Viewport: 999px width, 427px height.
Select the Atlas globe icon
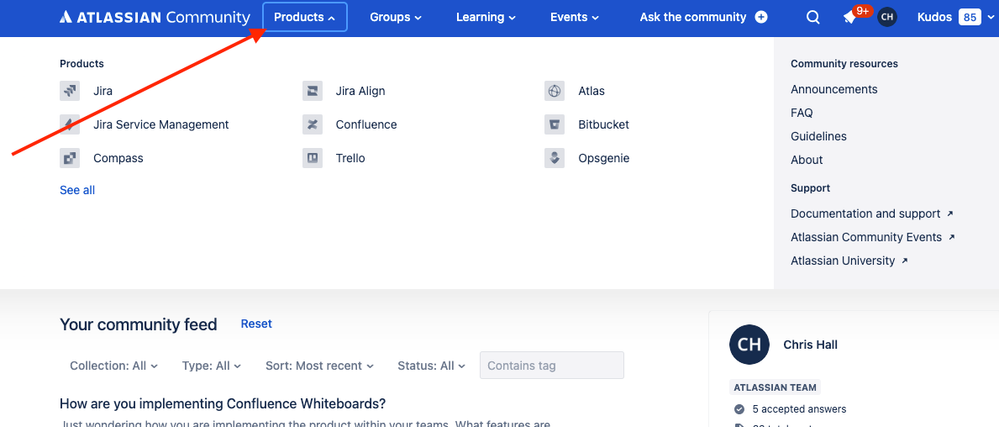point(554,91)
